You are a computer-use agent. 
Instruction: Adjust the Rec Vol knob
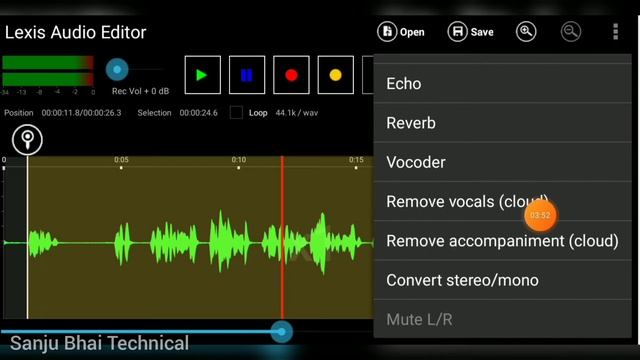(117, 69)
